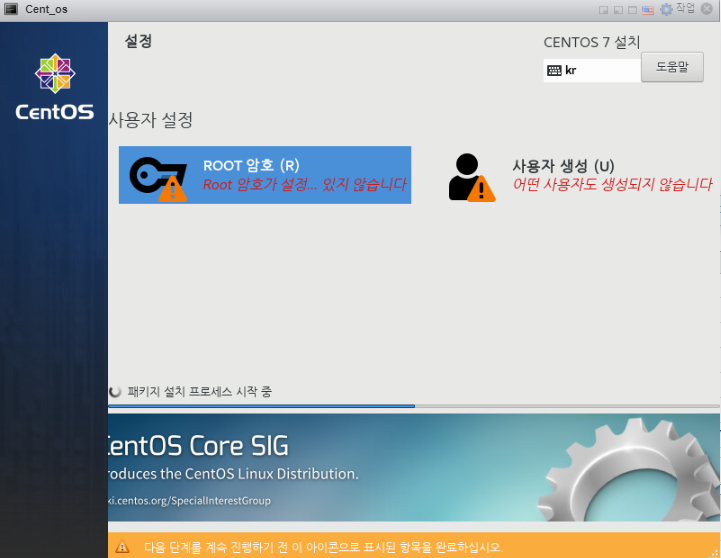Click the '사용자 설정' section heading
This screenshot has width=721, height=558.
pos(151,120)
